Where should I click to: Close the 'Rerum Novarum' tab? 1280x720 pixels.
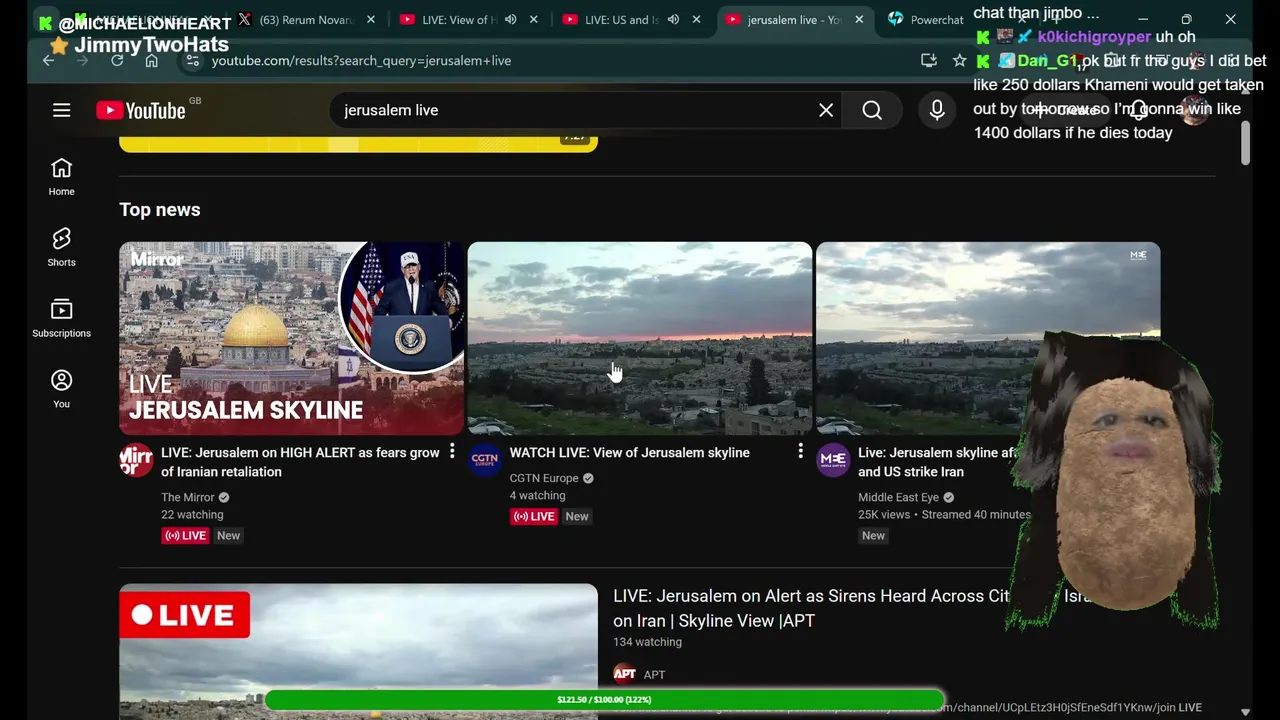click(371, 19)
